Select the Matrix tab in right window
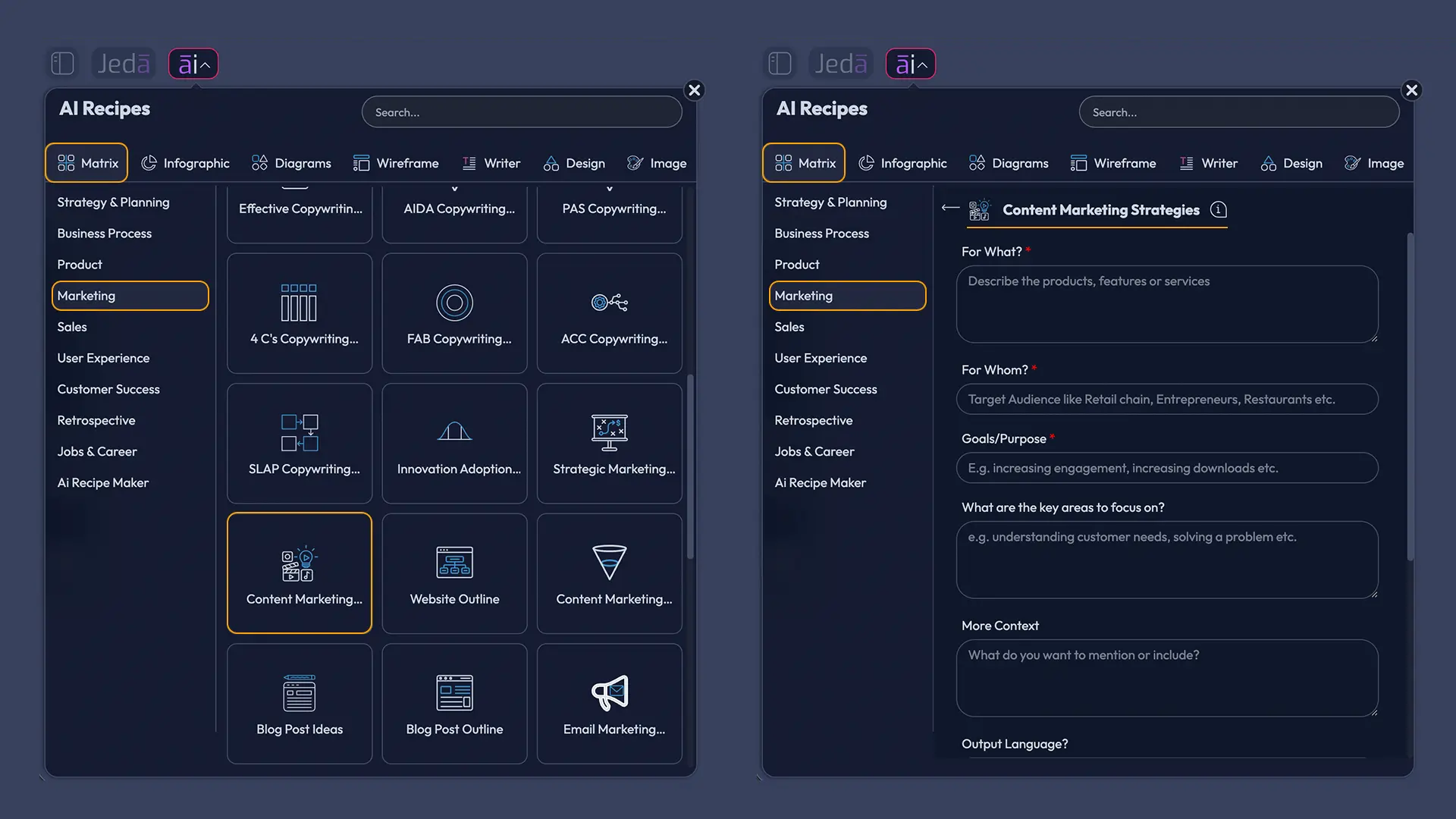This screenshot has width=1456, height=819. pos(804,163)
